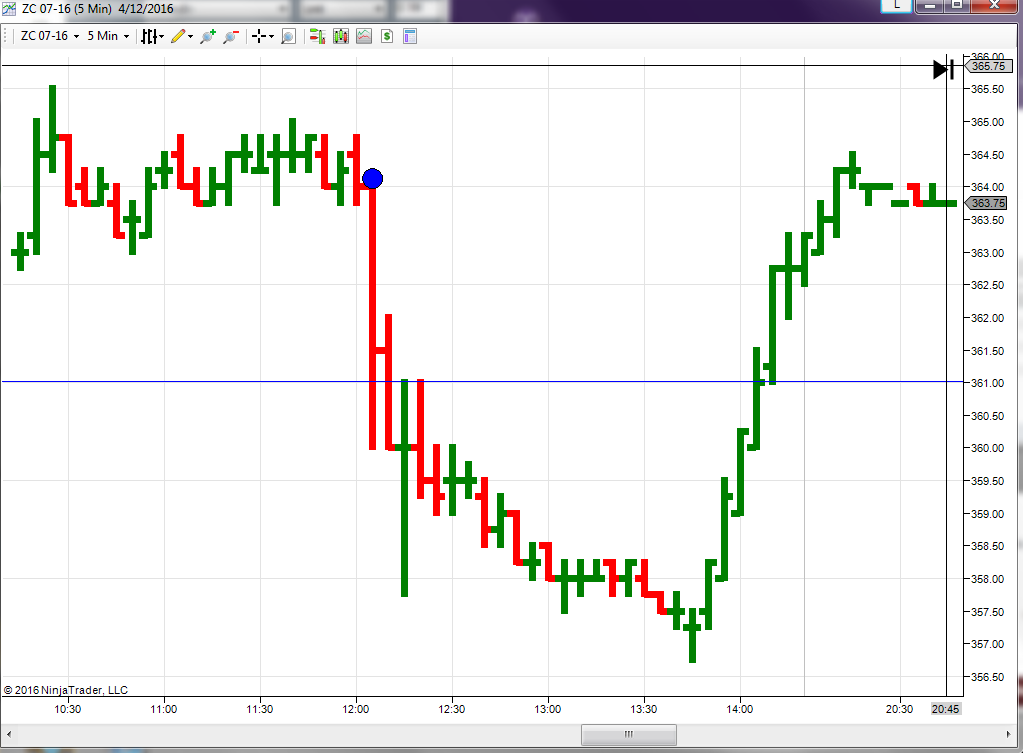Click the blue dot marker on chart
This screenshot has height=753, width=1023.
373,178
